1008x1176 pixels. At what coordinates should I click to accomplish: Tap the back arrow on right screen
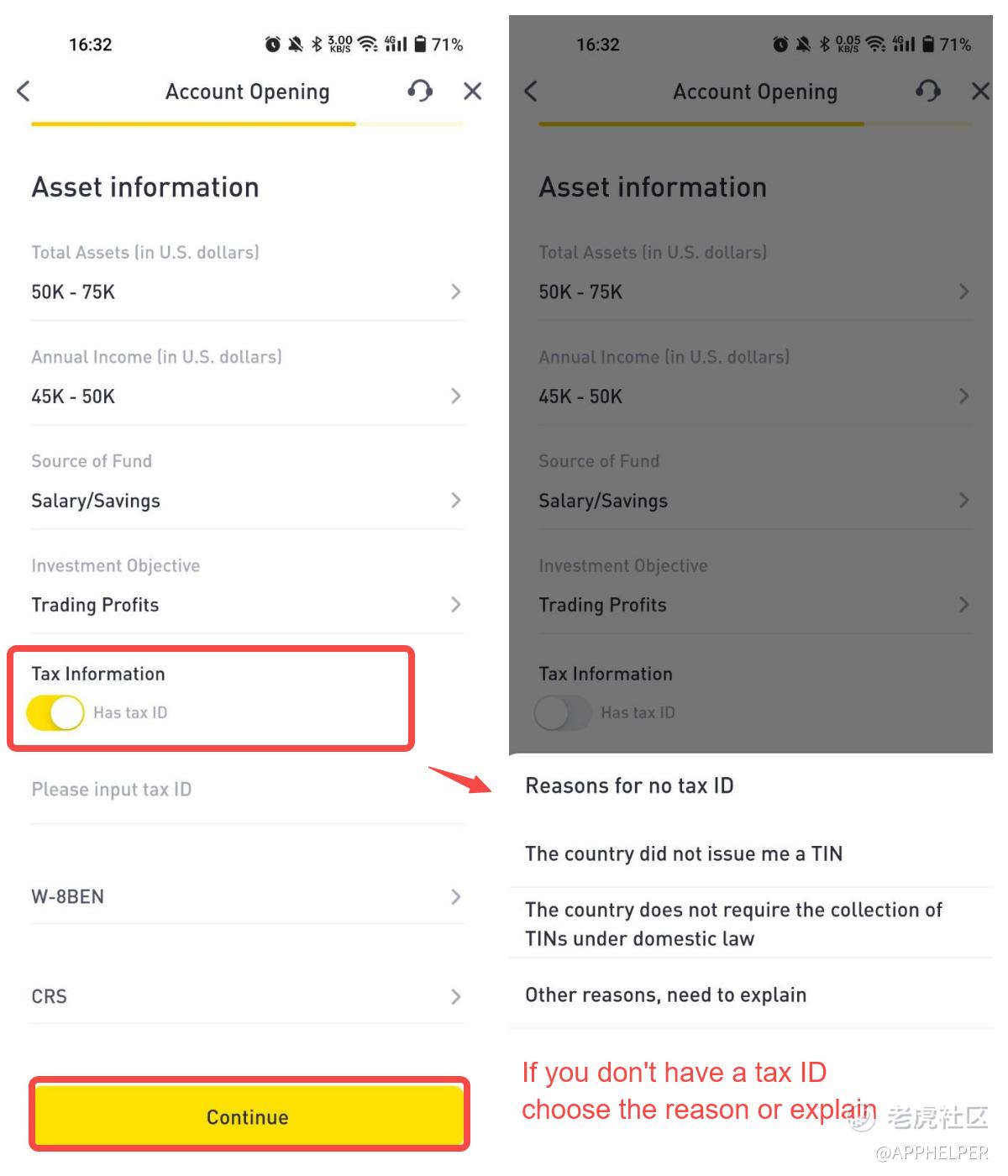coord(531,91)
